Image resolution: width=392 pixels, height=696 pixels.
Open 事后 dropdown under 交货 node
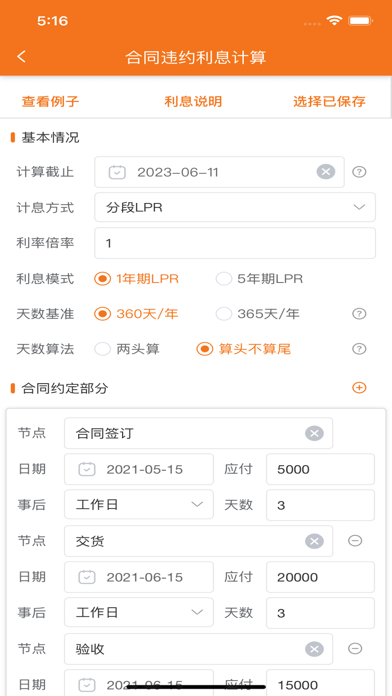click(139, 613)
